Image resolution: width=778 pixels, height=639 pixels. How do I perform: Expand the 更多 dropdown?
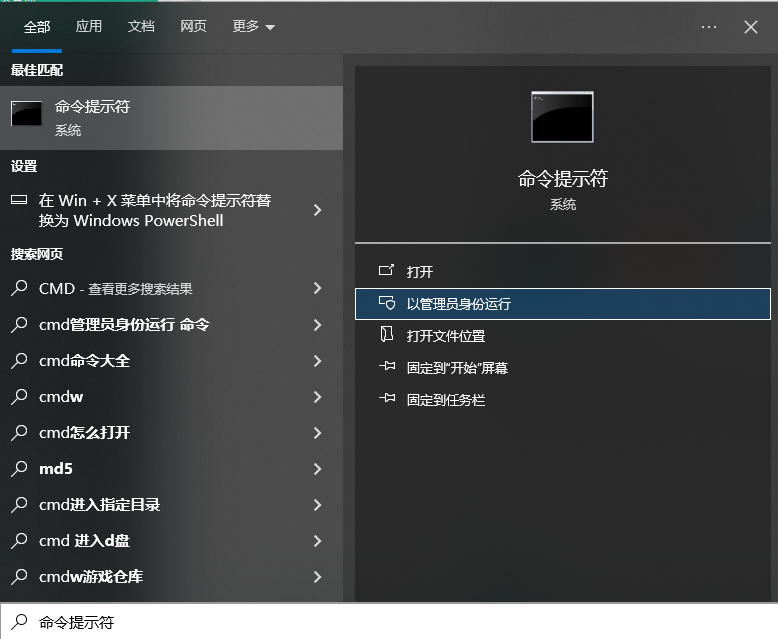[x=254, y=26]
